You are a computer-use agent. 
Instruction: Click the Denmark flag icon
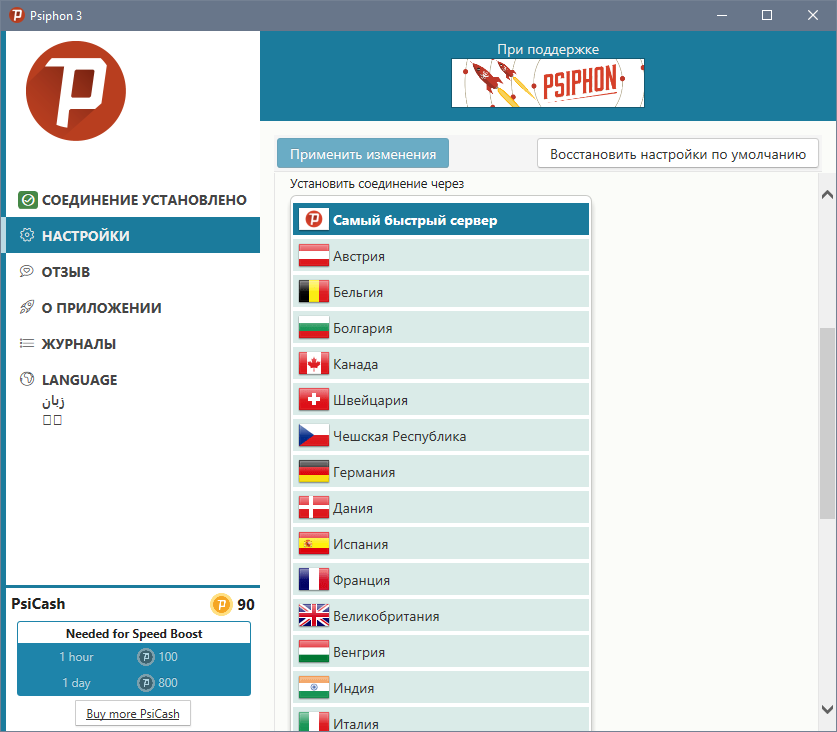click(x=314, y=508)
